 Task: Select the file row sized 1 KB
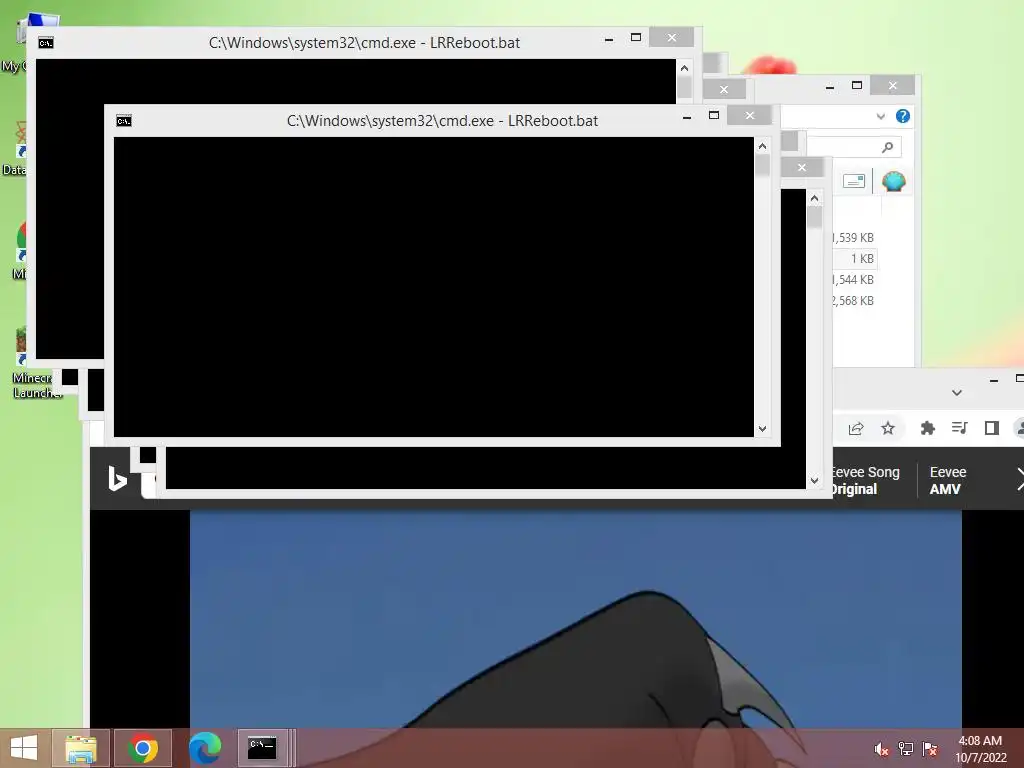[855, 259]
